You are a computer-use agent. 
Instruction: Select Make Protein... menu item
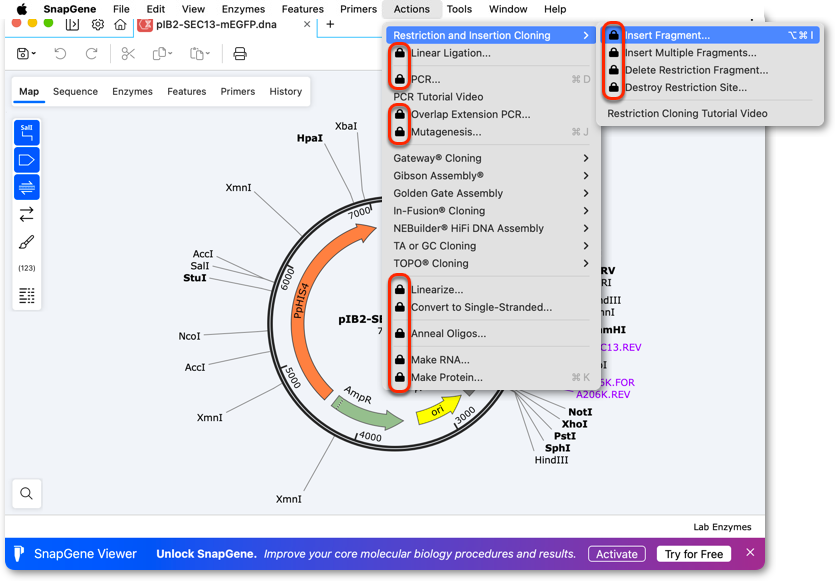point(490,378)
